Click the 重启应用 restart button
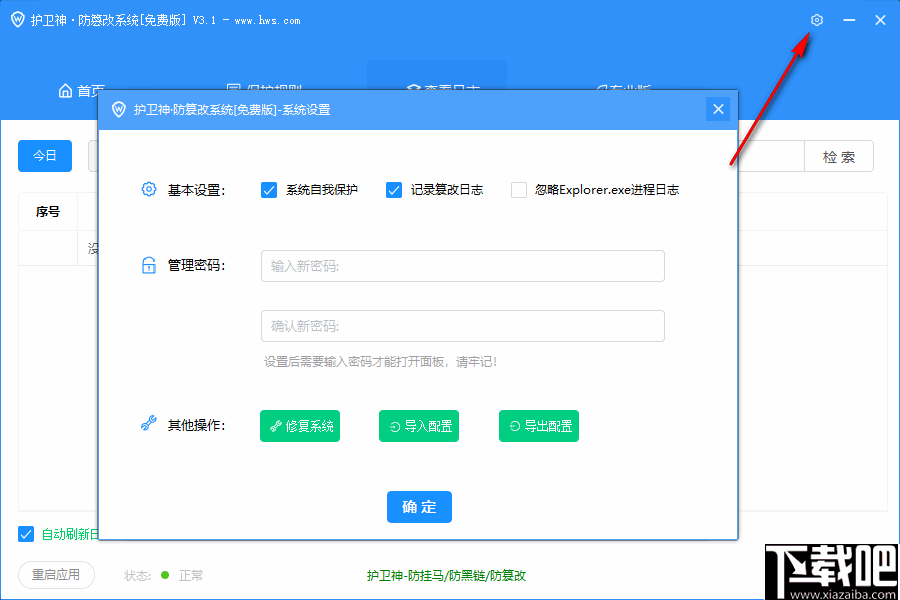Image resolution: width=900 pixels, height=600 pixels. 56,575
